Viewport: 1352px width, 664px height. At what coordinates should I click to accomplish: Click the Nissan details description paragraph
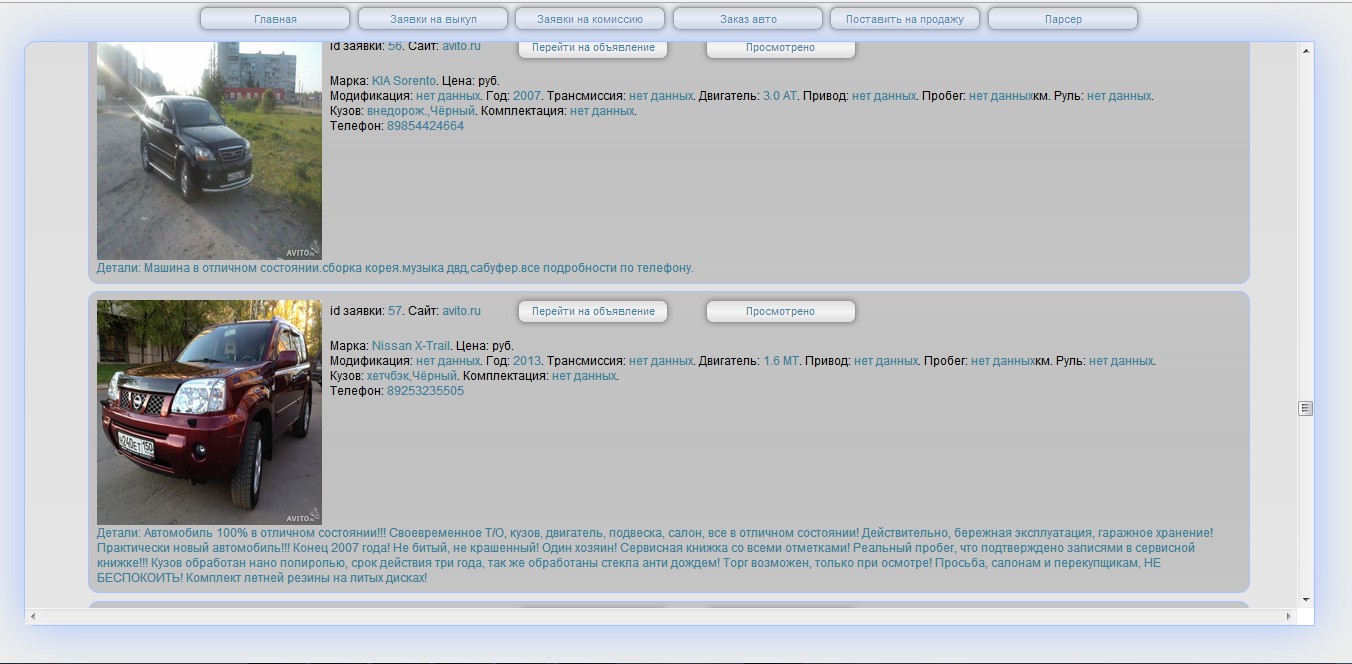coord(656,556)
